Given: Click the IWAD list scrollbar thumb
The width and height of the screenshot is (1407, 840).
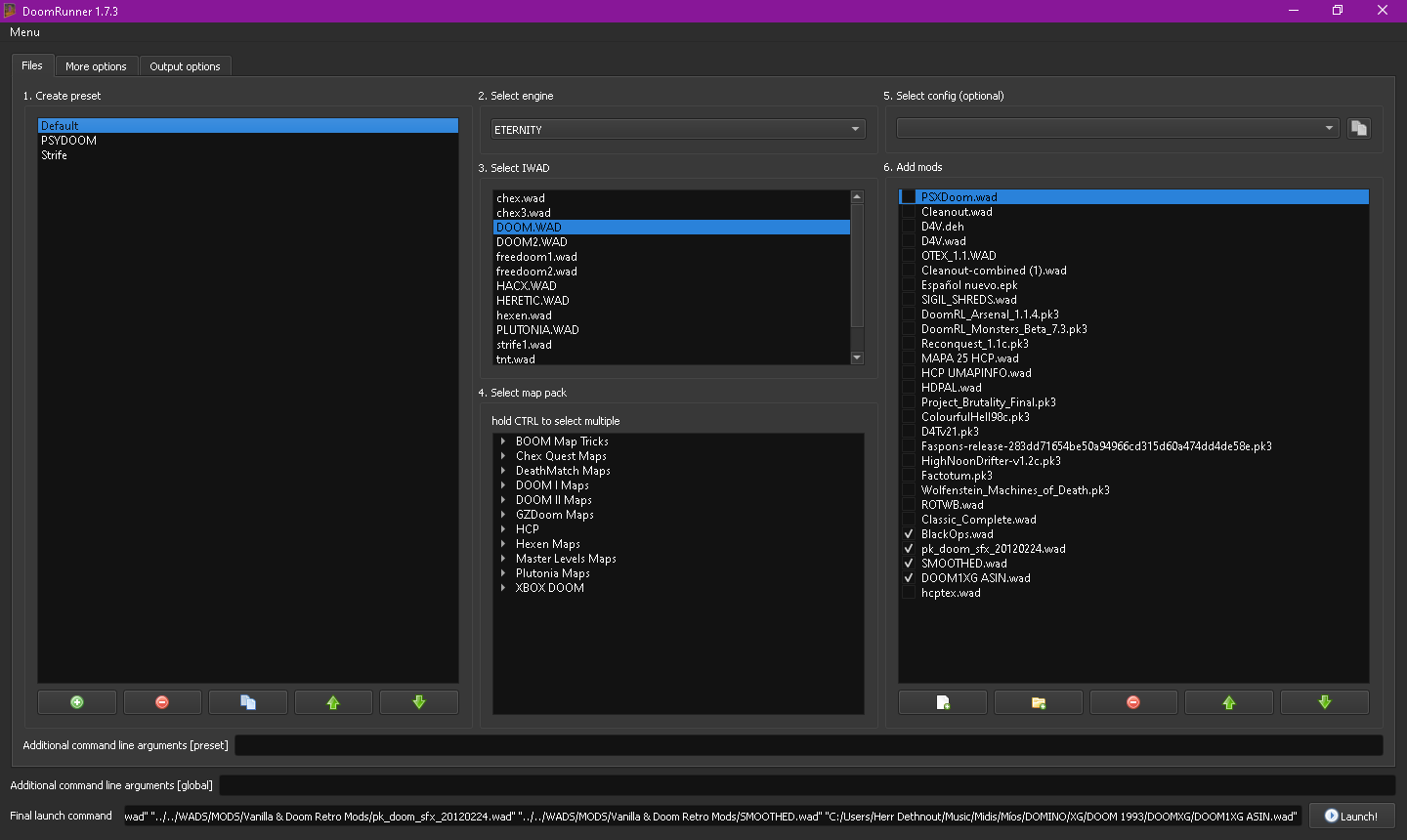Looking at the screenshot, I should tap(857, 266).
